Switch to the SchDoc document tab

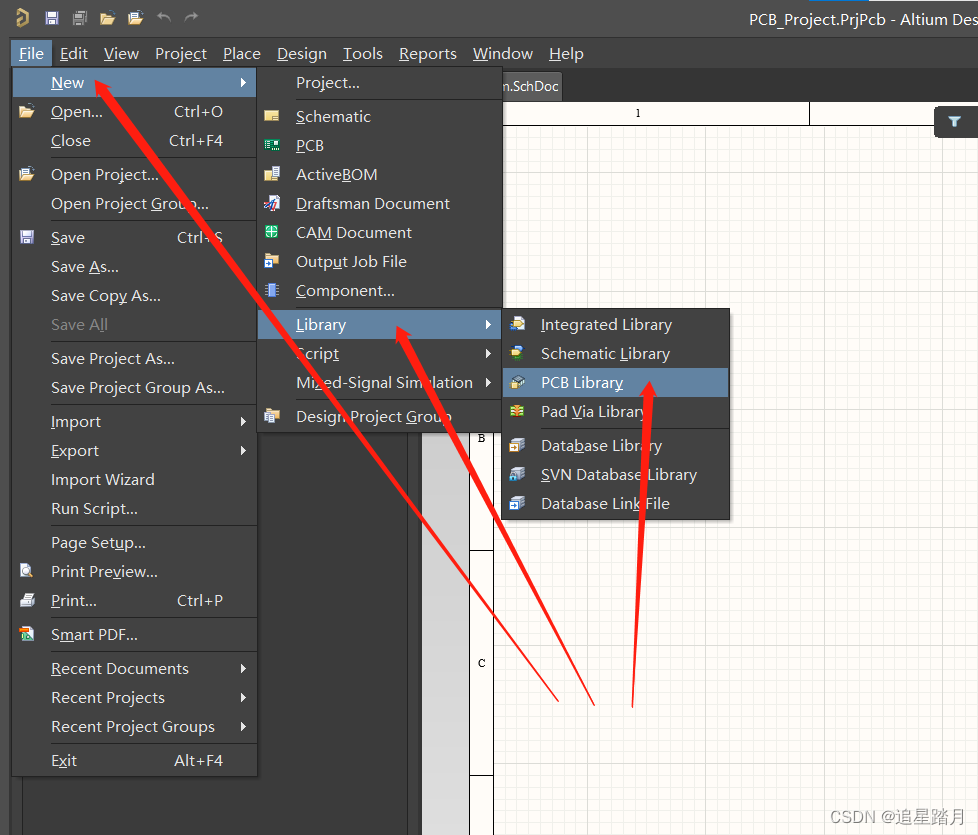click(531, 87)
